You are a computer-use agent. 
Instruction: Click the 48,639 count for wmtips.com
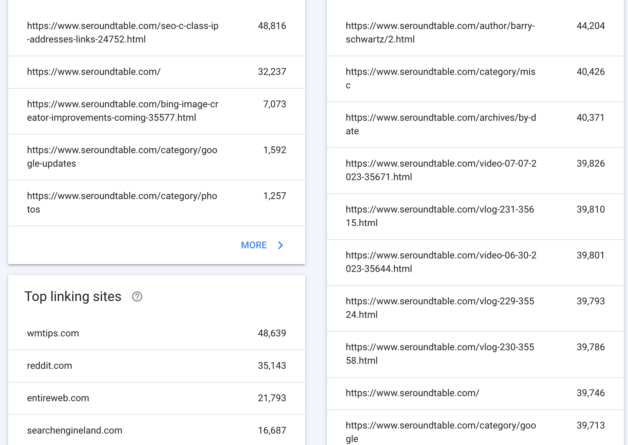[x=272, y=333]
